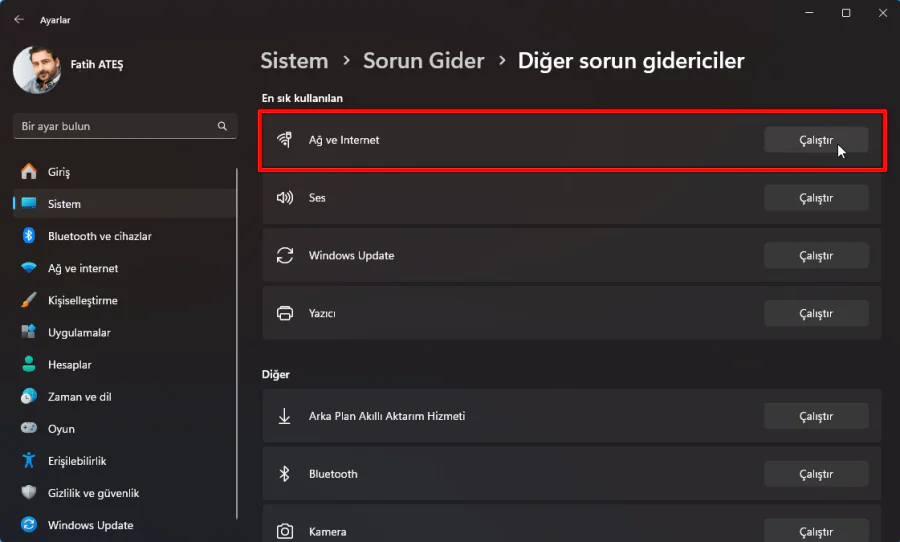This screenshot has height=542, width=900.
Task: Click the 'Kamera' row label
Action: 327,532
